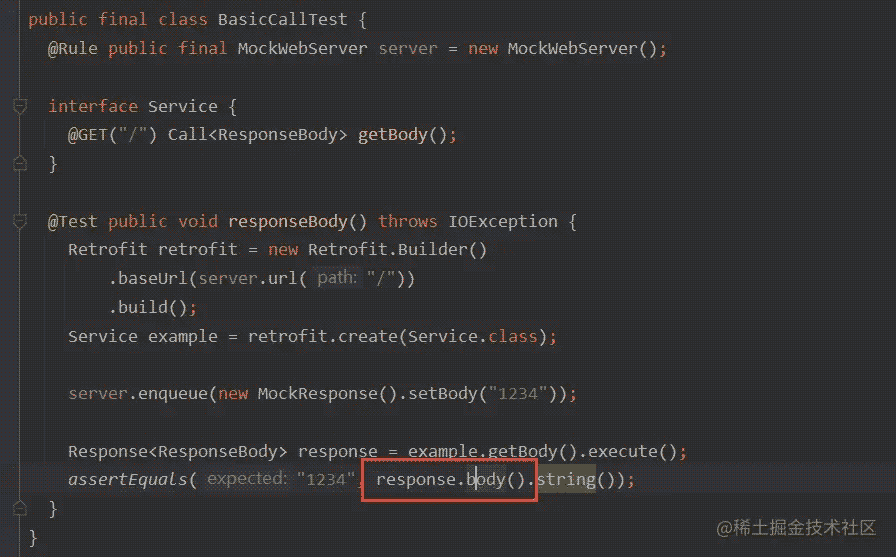The height and width of the screenshot is (557, 896).
Task: Collapse the interface Service fold marker
Action: point(20,106)
